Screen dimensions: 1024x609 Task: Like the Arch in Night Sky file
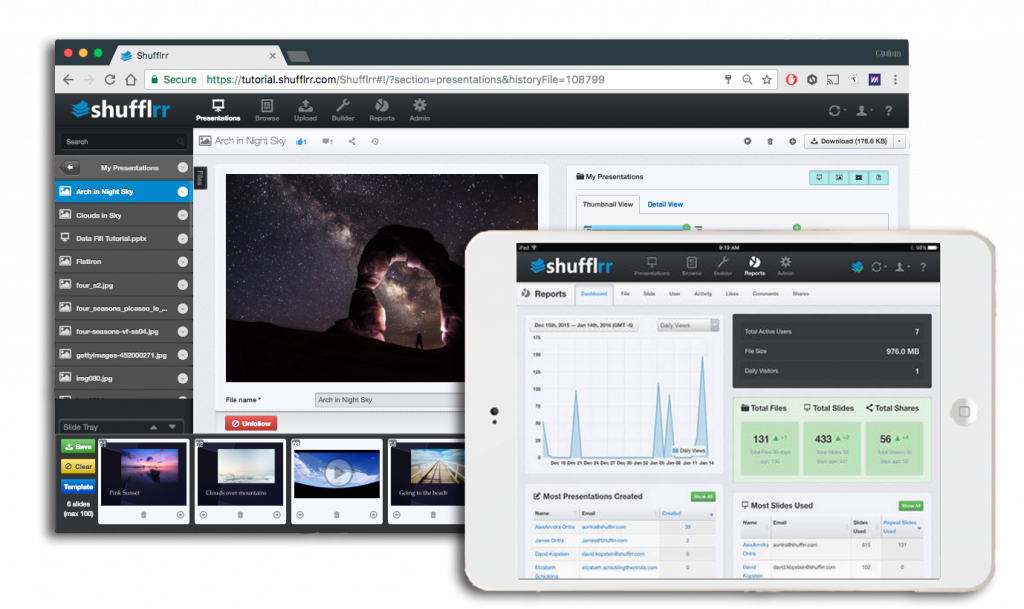pos(300,142)
